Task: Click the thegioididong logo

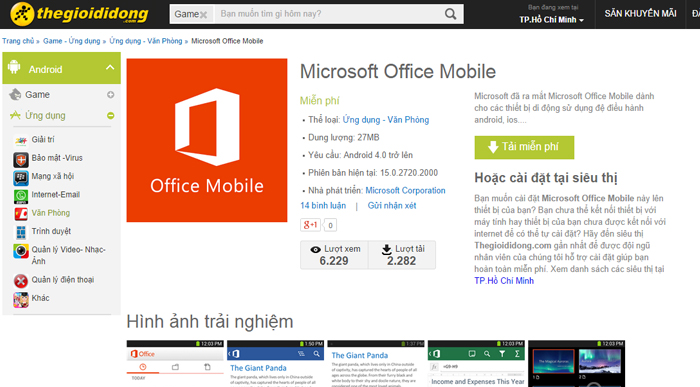Action: pos(80,14)
